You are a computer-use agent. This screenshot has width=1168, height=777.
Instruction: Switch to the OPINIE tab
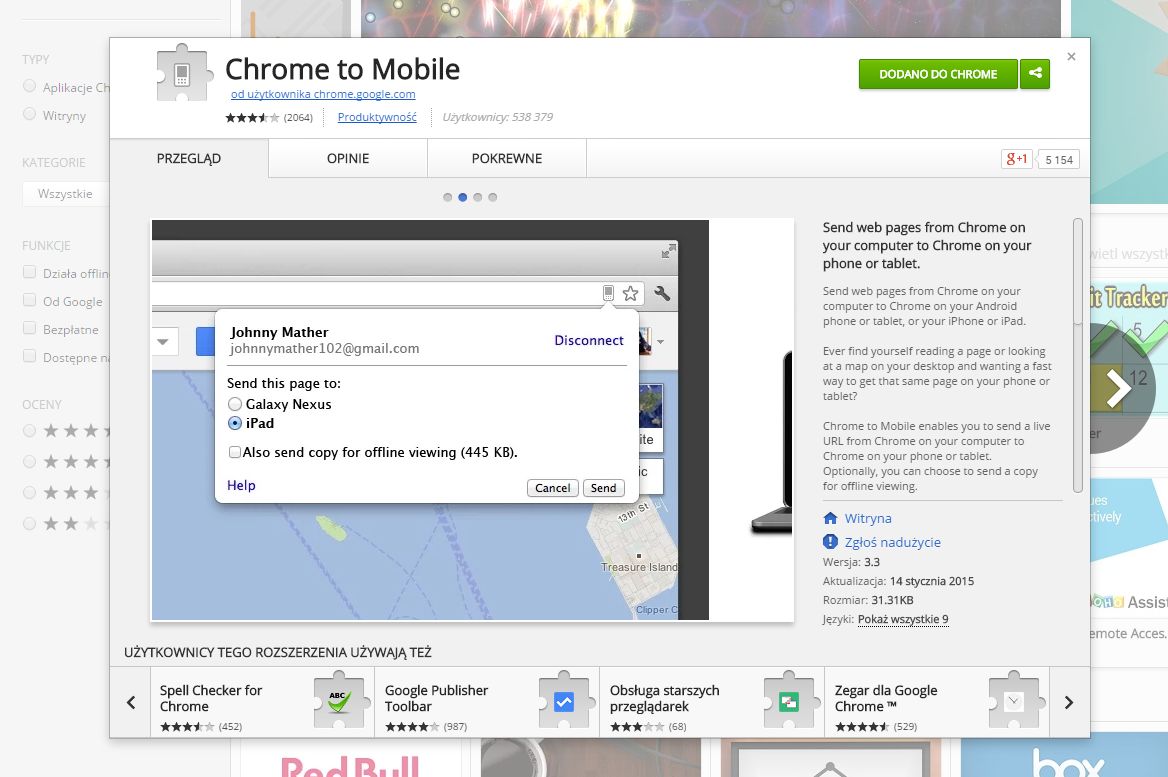[348, 159]
